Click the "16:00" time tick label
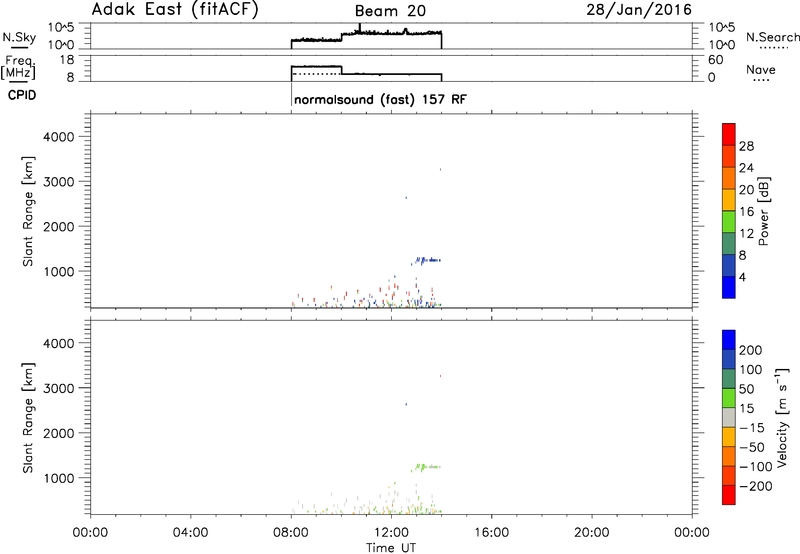This screenshot has width=800, height=554. [x=491, y=533]
